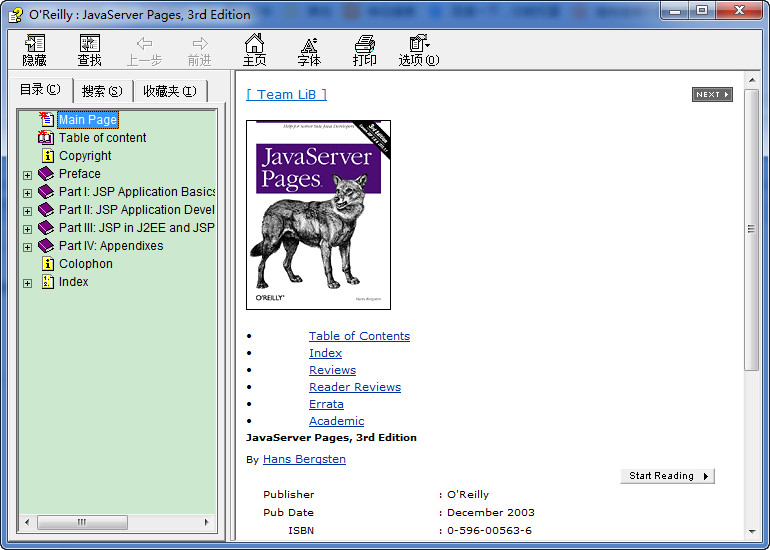Click the Colophon info page icon
Viewport: 770px width, 550px height.
click(x=48, y=264)
